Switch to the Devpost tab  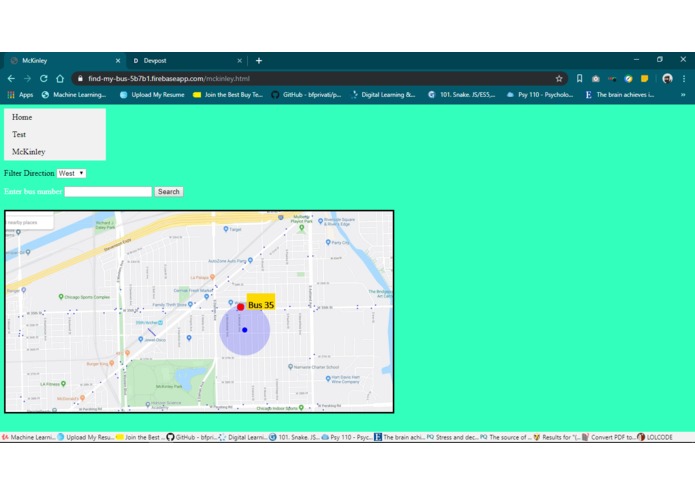(186, 61)
